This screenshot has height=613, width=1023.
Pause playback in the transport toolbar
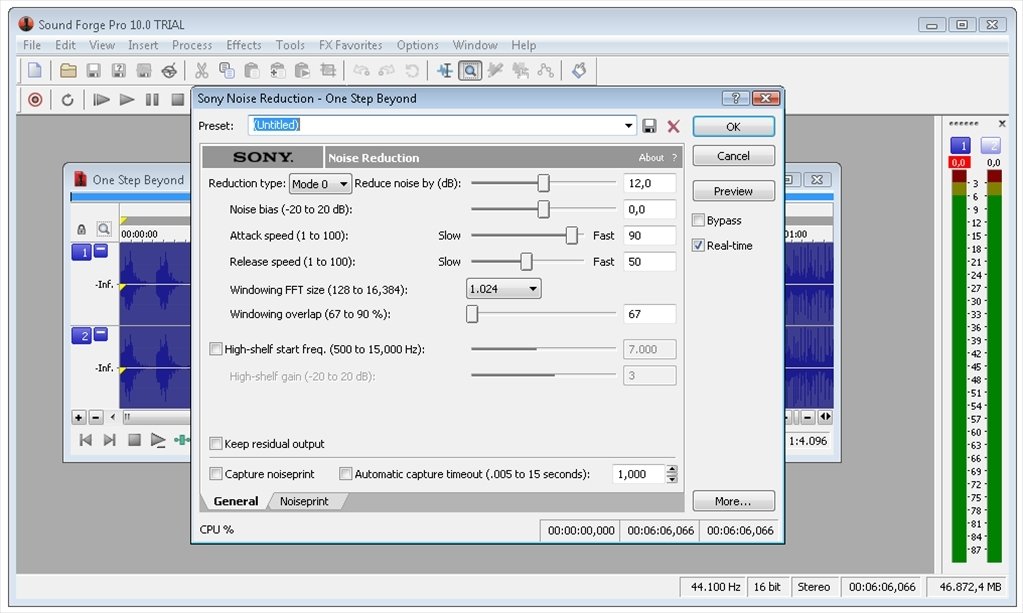click(x=152, y=100)
